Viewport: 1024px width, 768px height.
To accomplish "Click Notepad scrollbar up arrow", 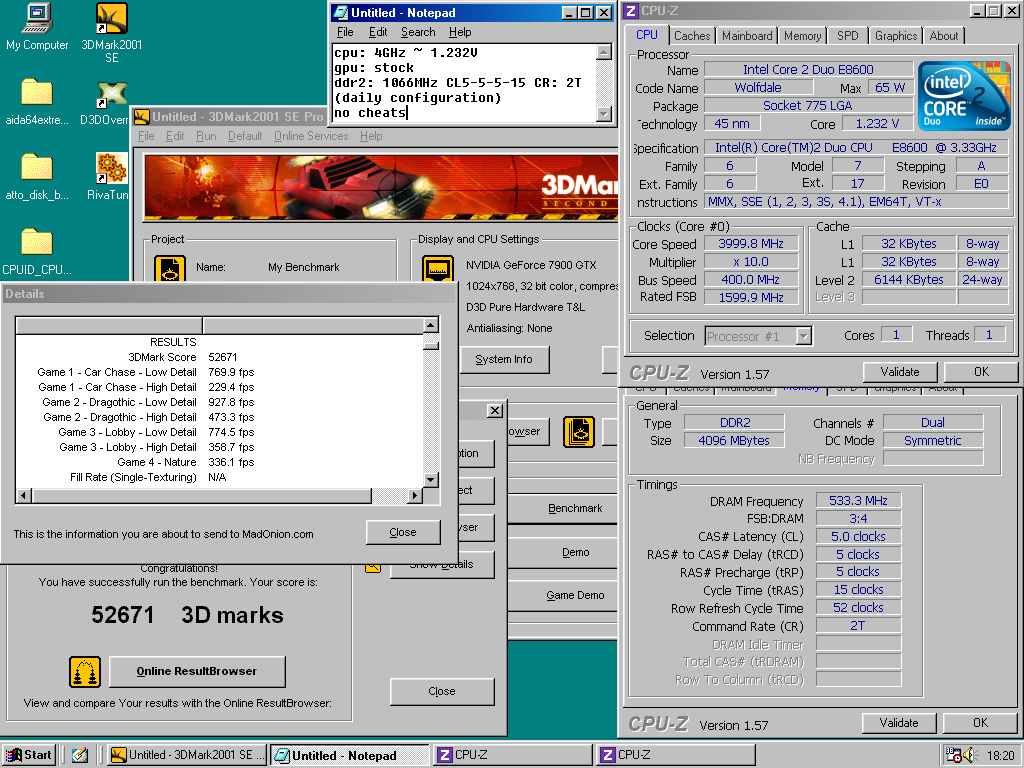I will click(x=603, y=52).
